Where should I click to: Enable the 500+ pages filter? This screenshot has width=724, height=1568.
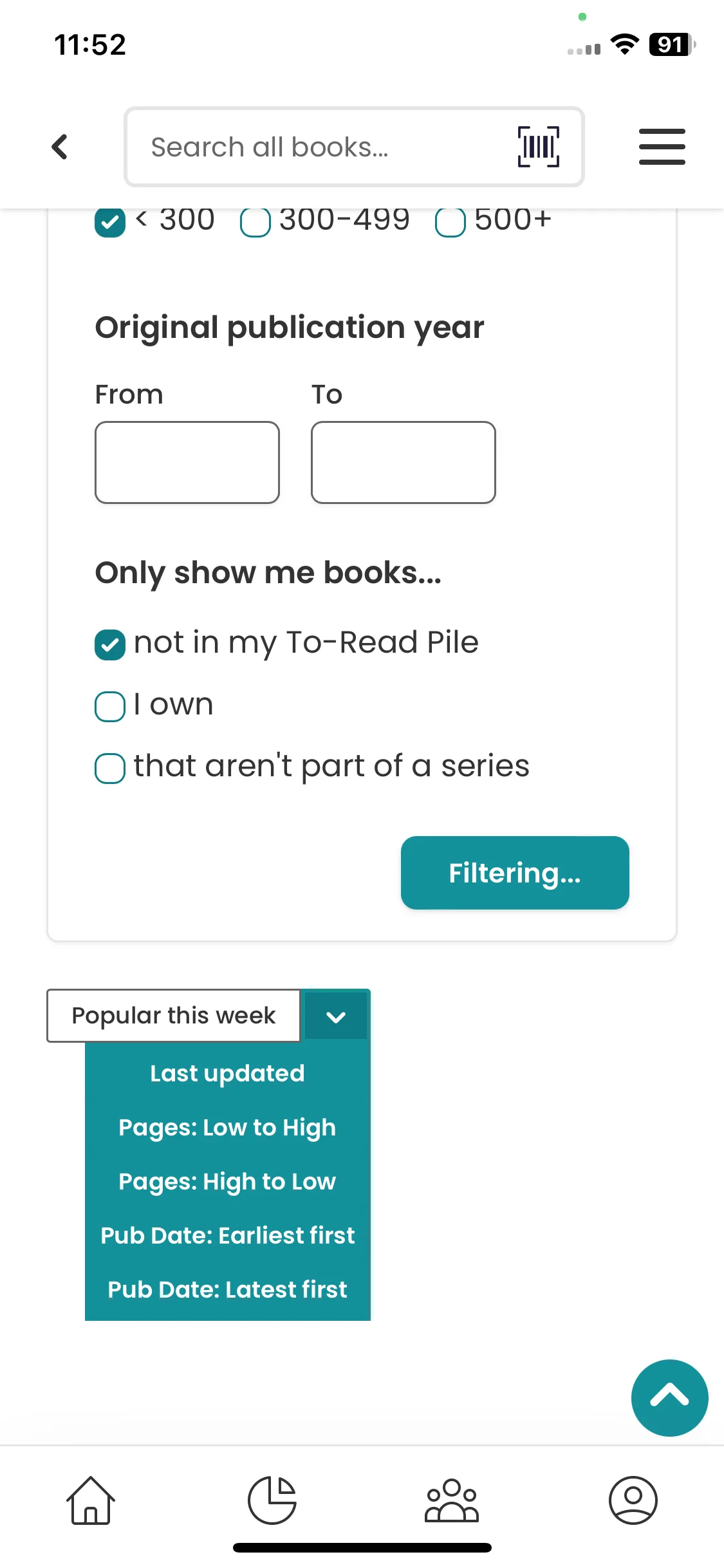click(x=450, y=223)
